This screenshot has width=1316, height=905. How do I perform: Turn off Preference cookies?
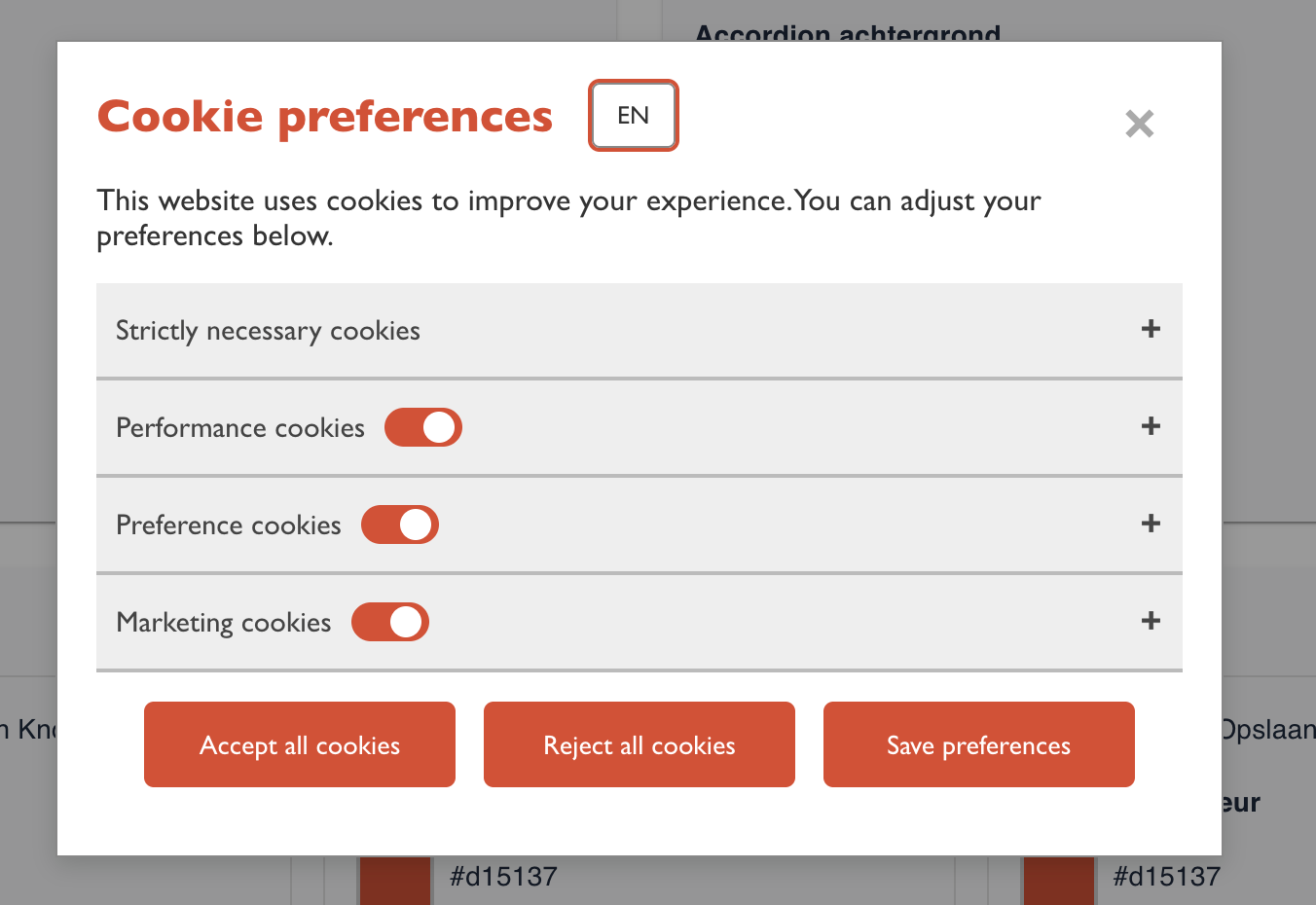(399, 524)
